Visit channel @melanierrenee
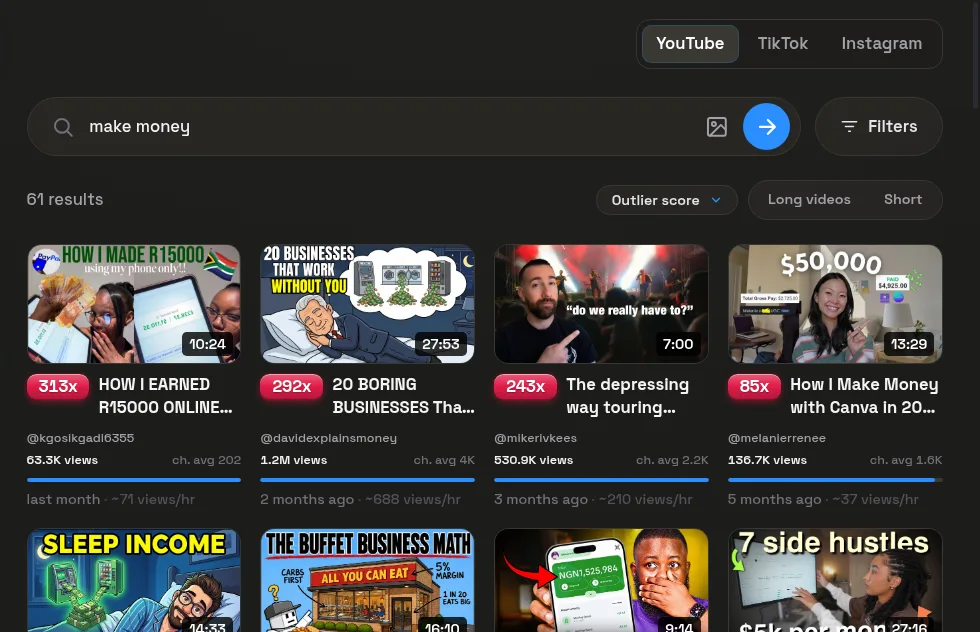 (777, 438)
